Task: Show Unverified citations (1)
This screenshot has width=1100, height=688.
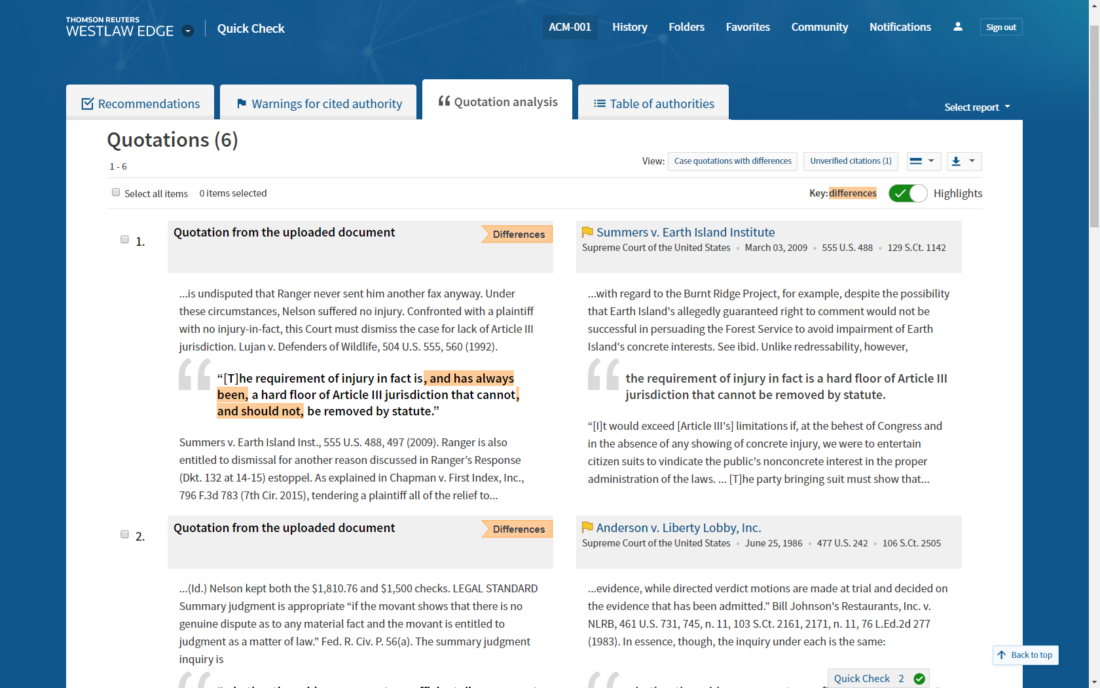Action: click(850, 161)
